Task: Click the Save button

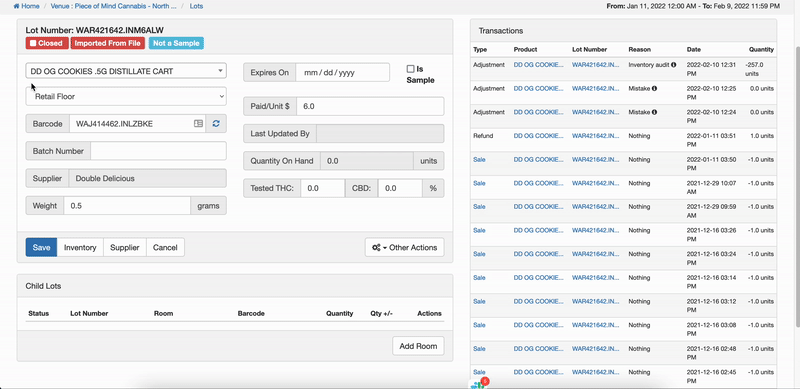Action: tap(41, 247)
